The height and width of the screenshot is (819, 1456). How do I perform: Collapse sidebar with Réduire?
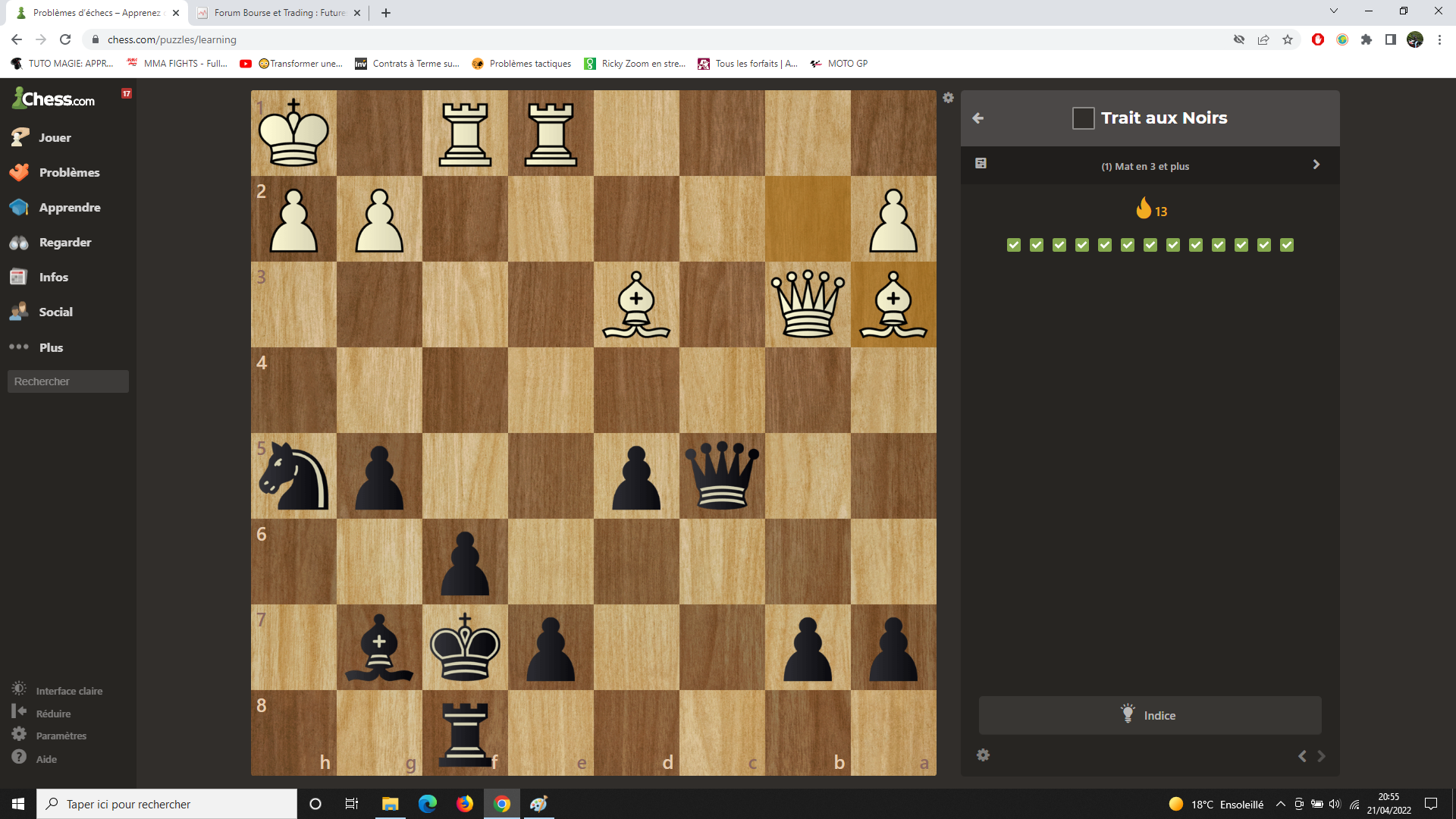pyautogui.click(x=52, y=714)
